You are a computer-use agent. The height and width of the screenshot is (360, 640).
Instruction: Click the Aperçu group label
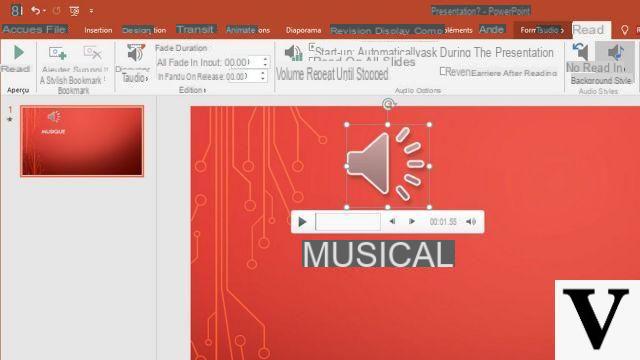point(18,90)
